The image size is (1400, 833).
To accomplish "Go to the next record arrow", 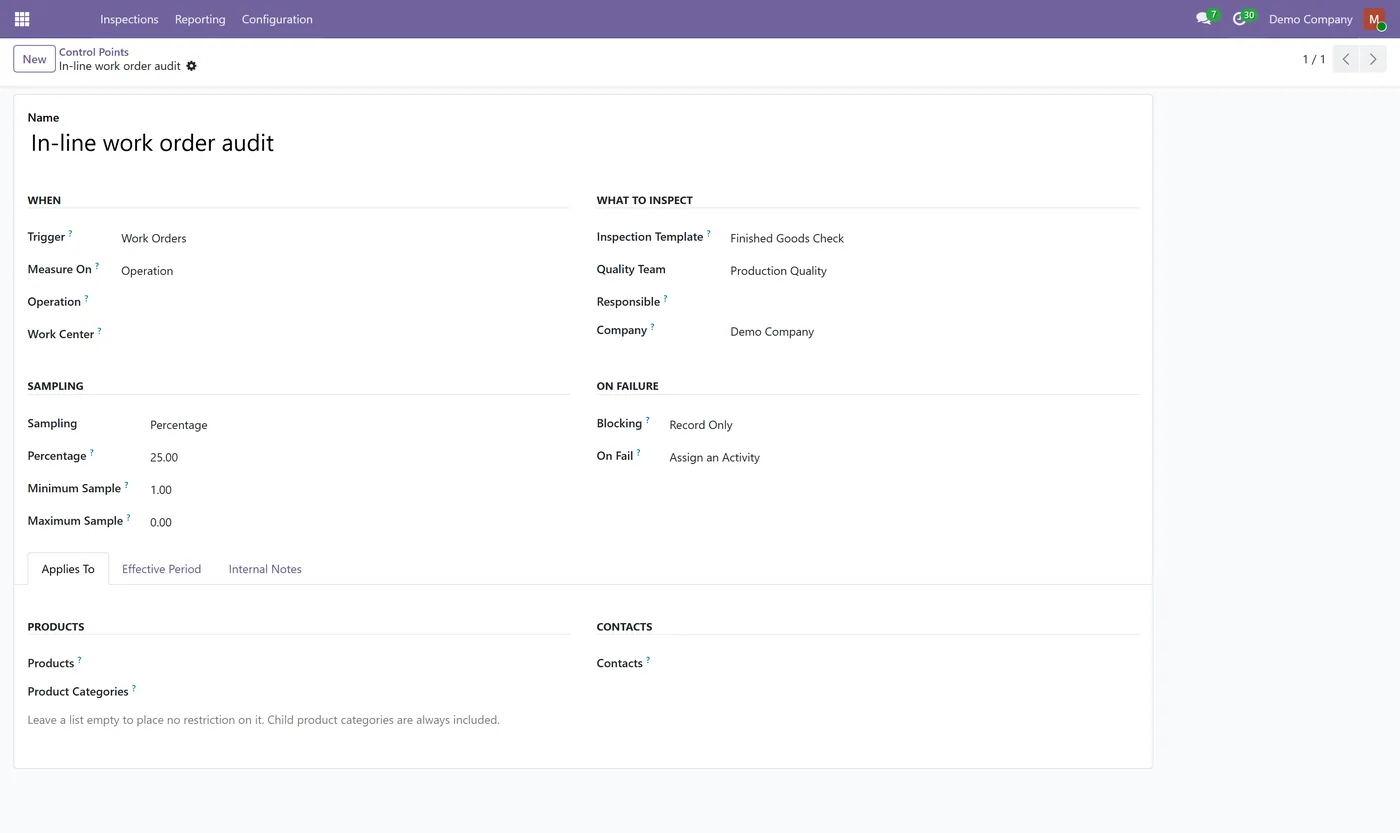I will (1373, 59).
